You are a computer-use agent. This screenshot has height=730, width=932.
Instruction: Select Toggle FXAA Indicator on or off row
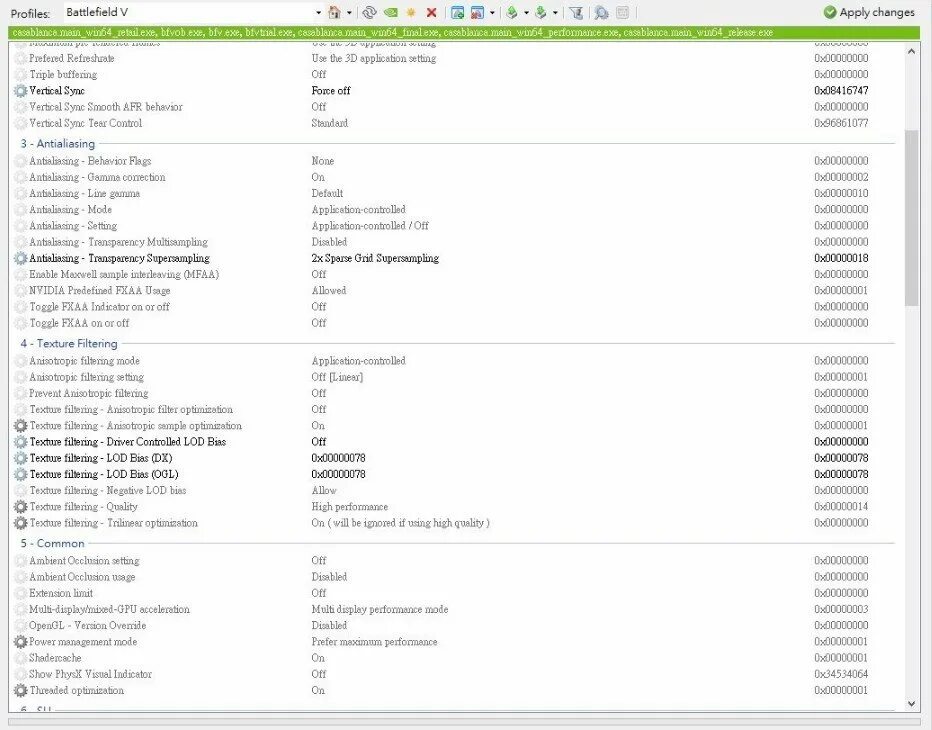(455, 307)
